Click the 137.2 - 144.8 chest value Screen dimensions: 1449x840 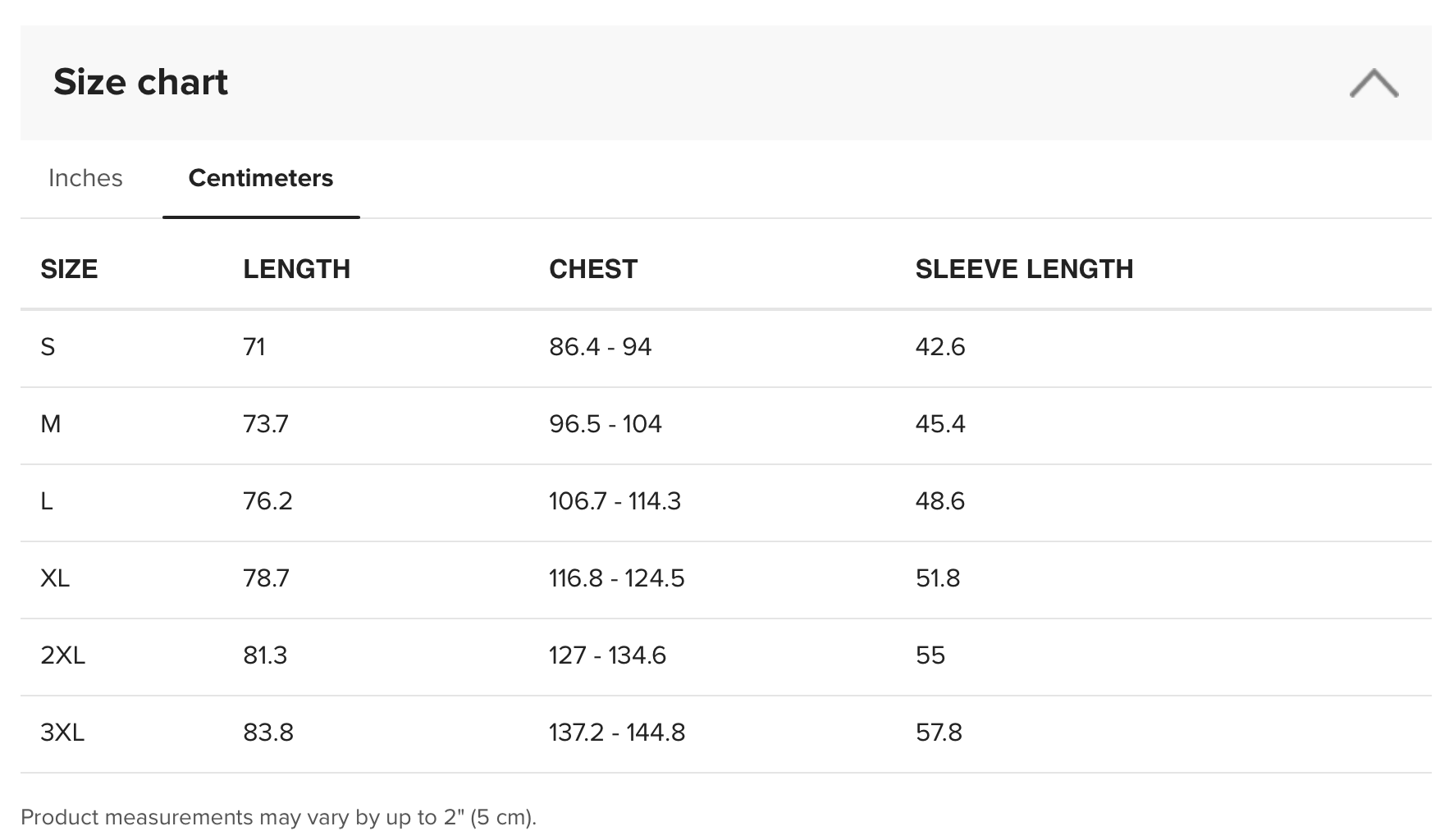click(x=616, y=733)
